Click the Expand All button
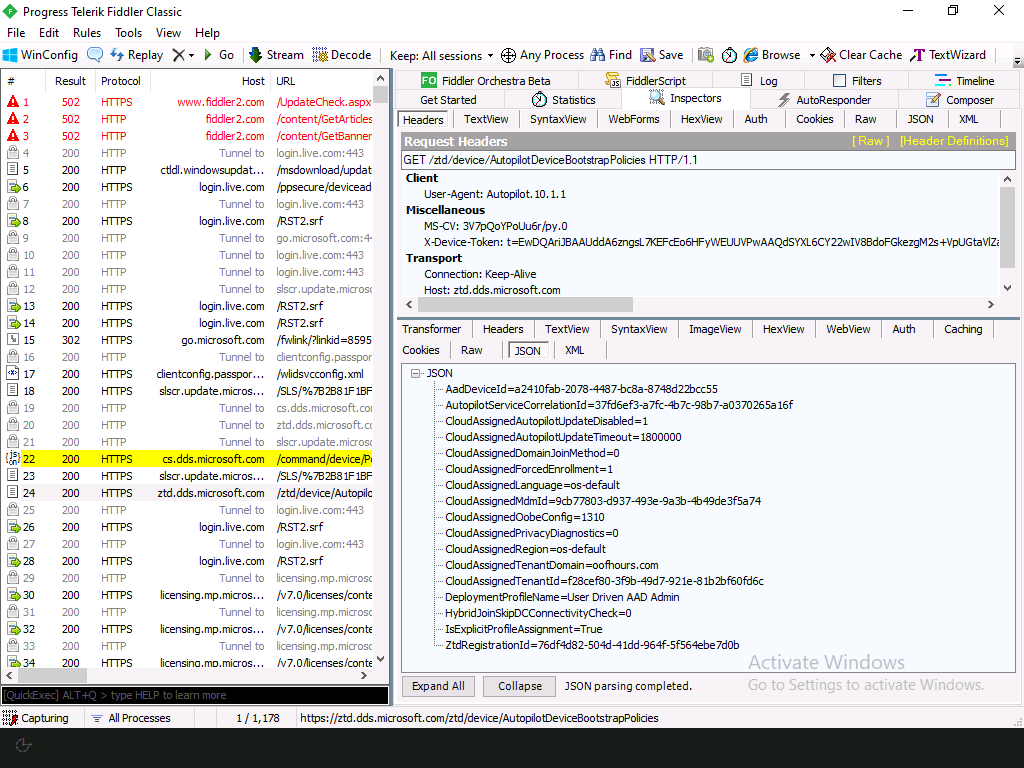This screenshot has width=1024, height=768. click(438, 686)
